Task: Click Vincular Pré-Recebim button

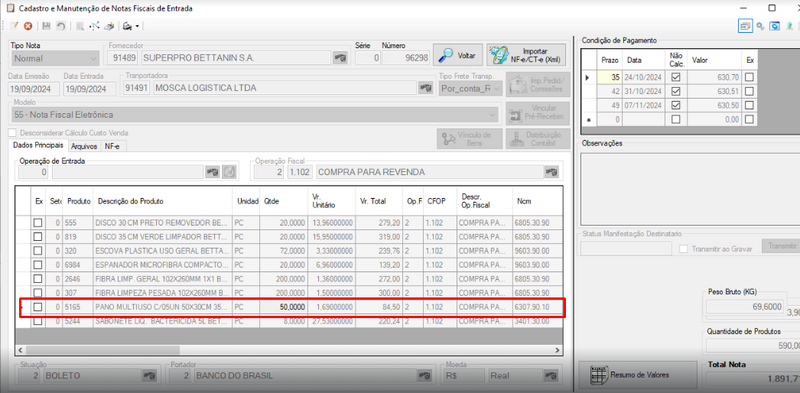Action: point(537,113)
